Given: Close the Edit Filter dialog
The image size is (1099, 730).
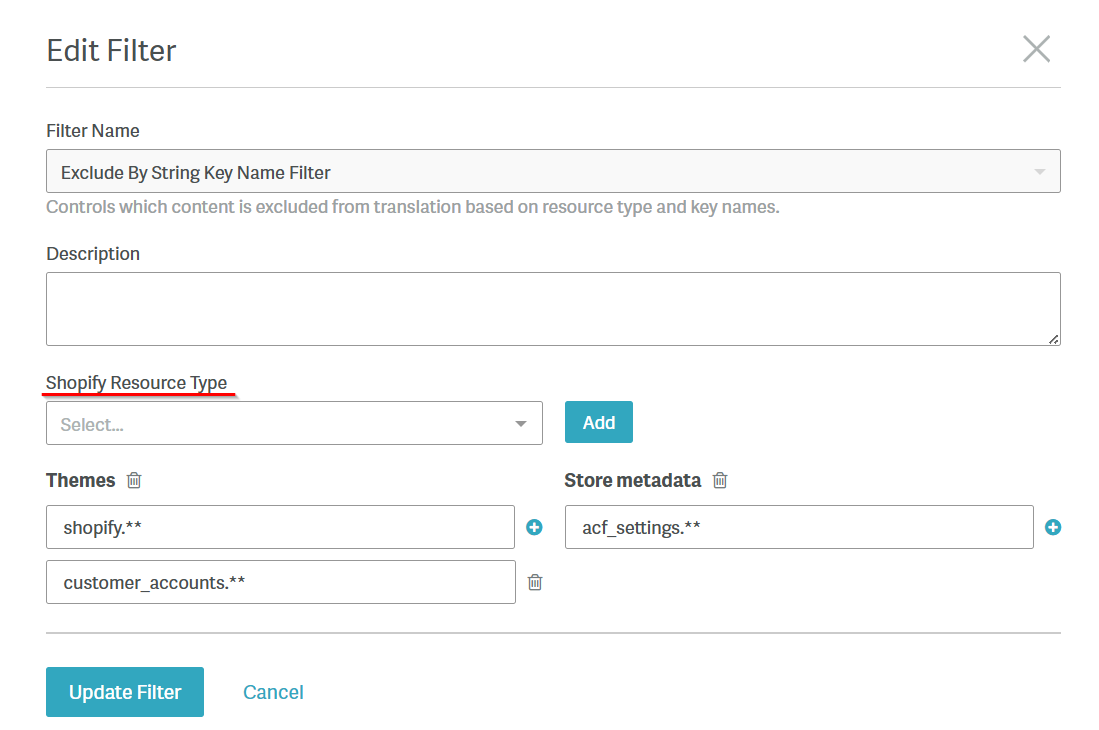Looking at the screenshot, I should coord(1036,49).
